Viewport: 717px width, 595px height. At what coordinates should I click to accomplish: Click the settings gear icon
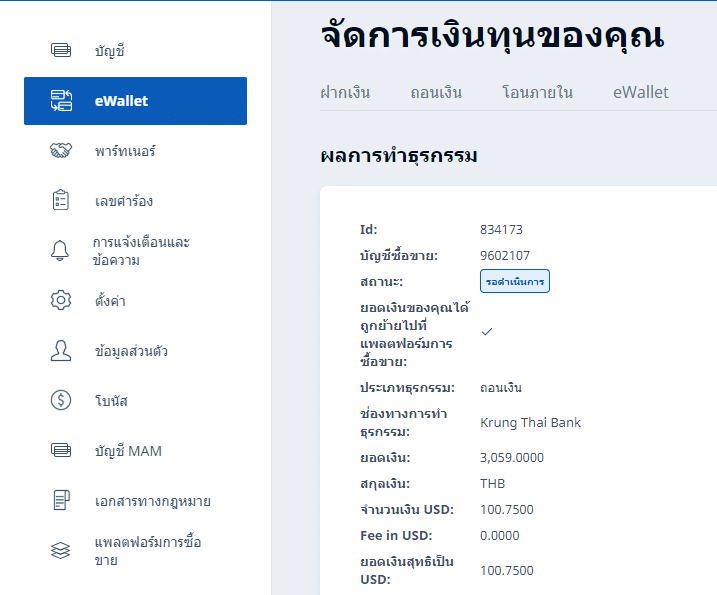coord(61,300)
